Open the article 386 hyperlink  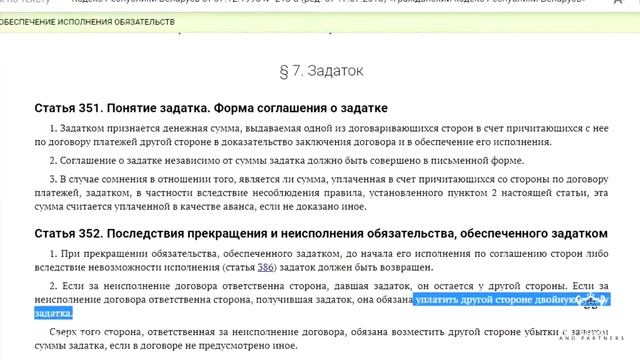pos(265,267)
